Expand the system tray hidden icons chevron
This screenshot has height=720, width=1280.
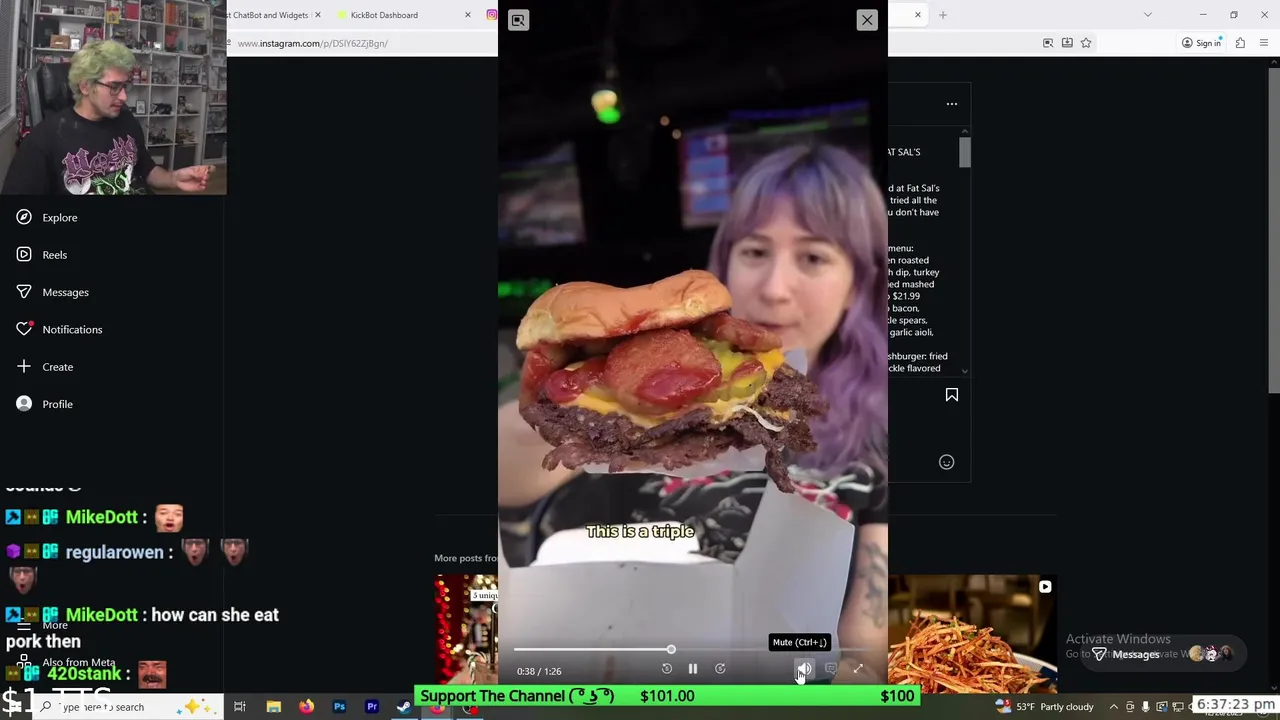pyautogui.click(x=1113, y=707)
